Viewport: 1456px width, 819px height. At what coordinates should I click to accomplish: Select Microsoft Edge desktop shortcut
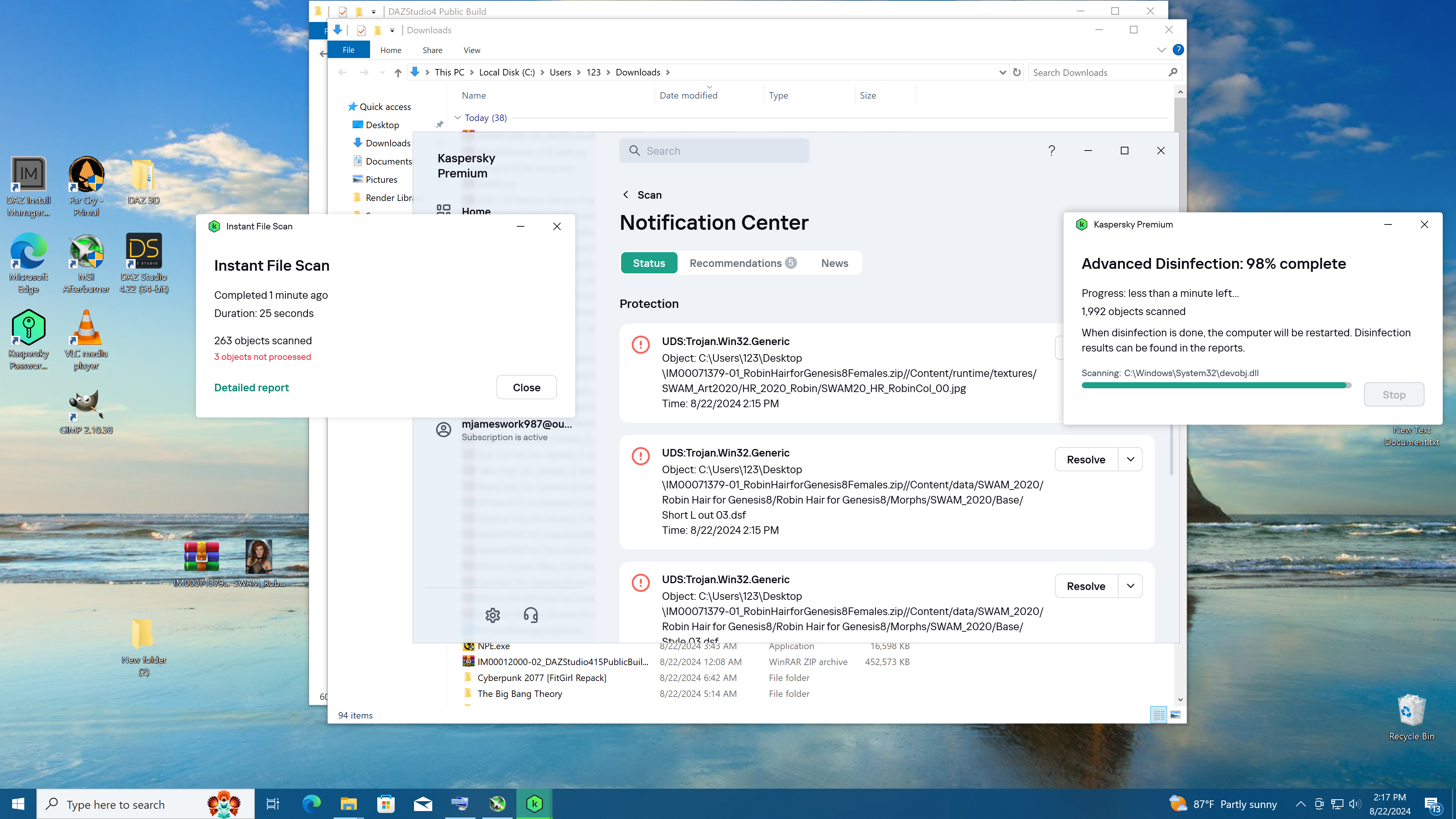28,264
